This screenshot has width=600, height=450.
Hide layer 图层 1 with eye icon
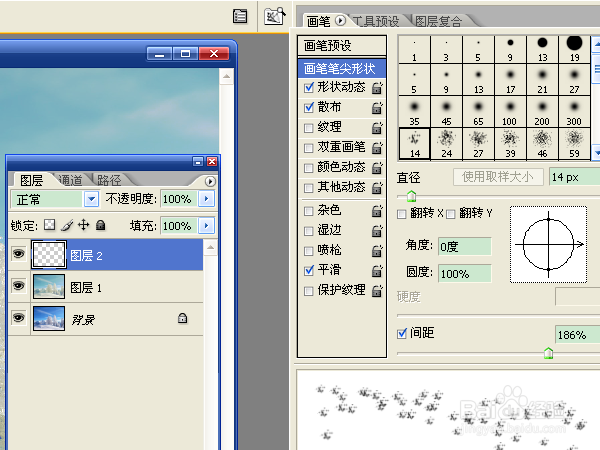click(x=19, y=285)
